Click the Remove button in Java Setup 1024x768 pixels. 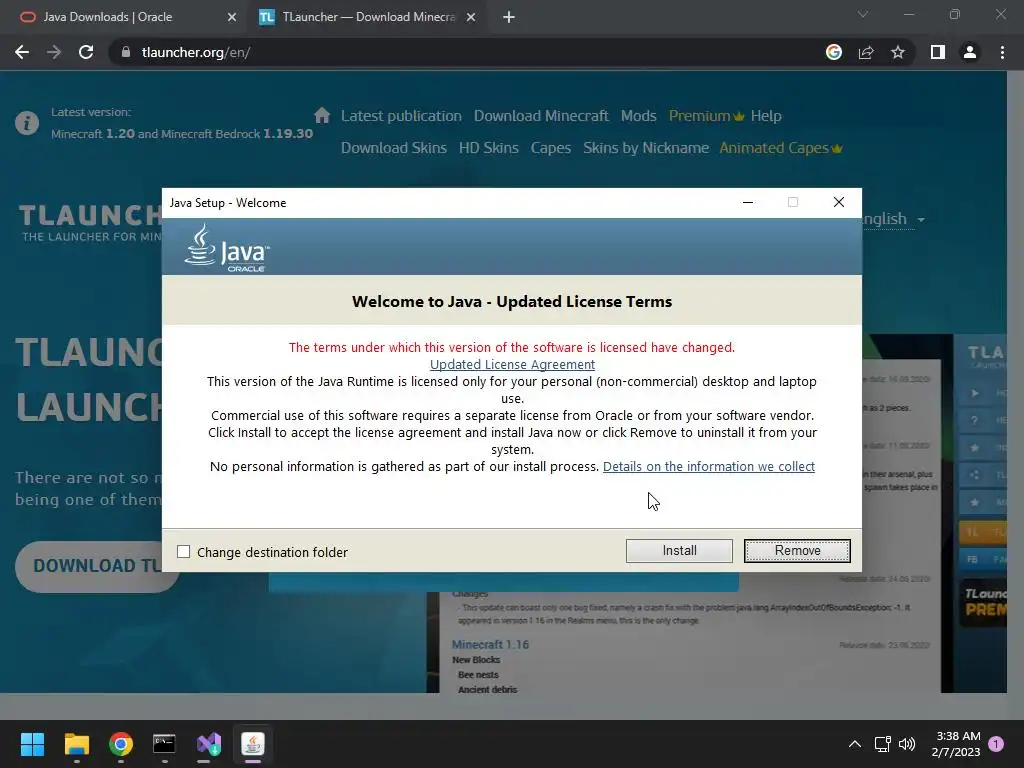point(797,551)
